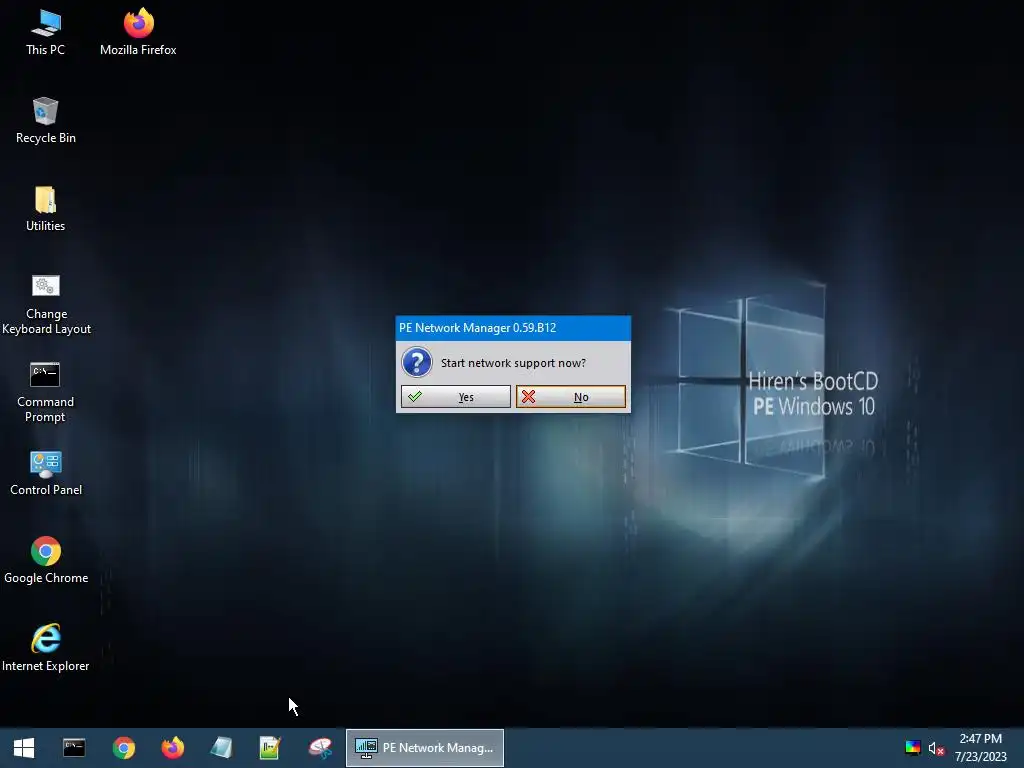Viewport: 1024px width, 768px height.
Task: Open the Control Panel desktop icon
Action: 46,473
